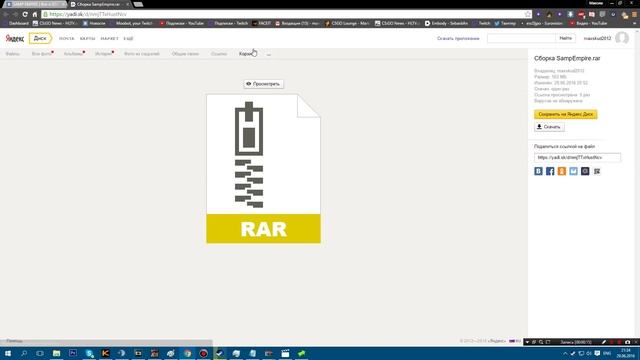Show hidden system tray icons
The height and width of the screenshot is (360, 640).
pyautogui.click(x=565, y=353)
